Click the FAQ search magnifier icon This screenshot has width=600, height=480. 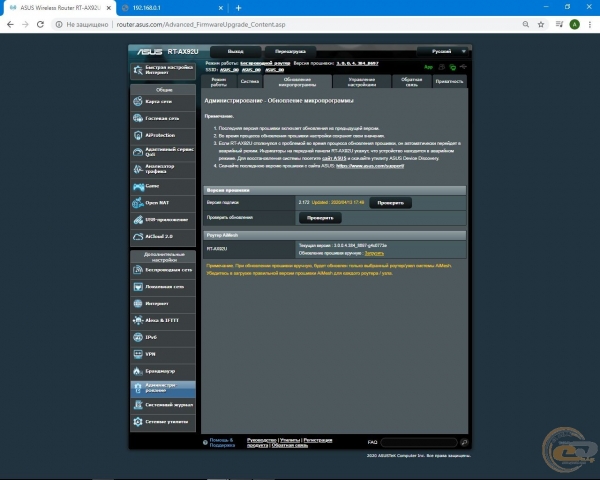(464, 442)
